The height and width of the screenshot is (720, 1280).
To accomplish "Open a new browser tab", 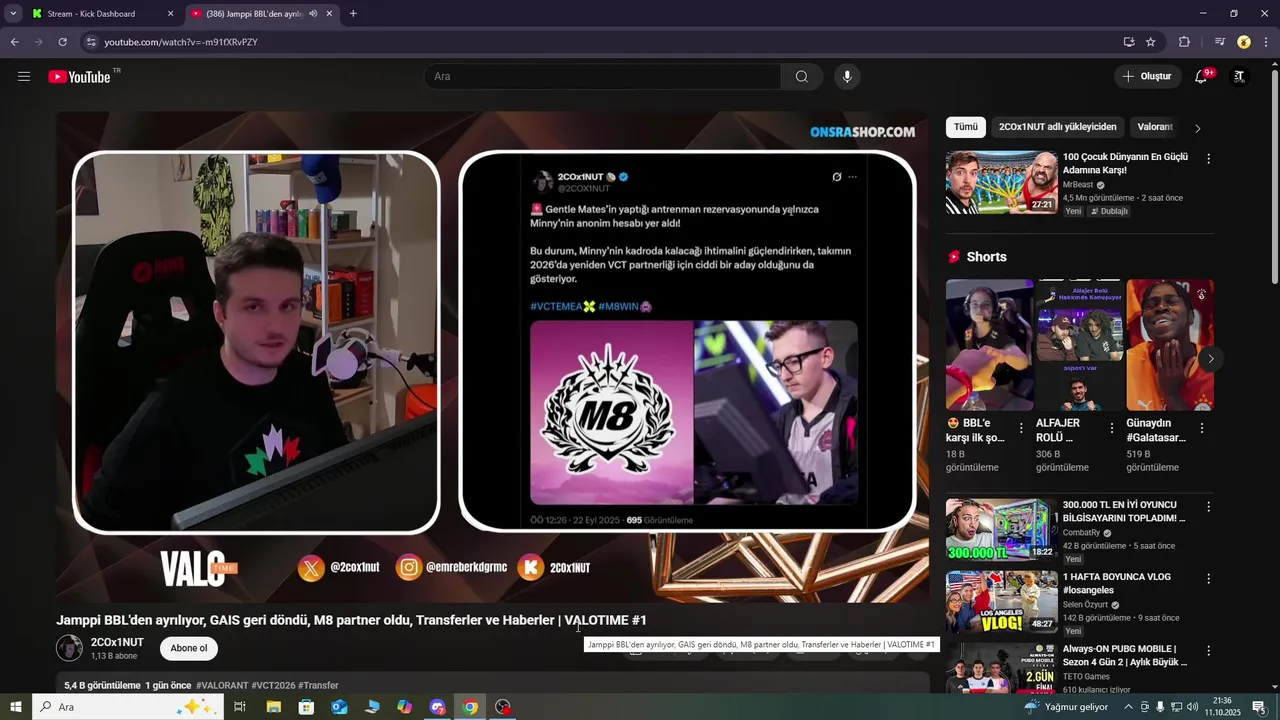I will [x=353, y=14].
